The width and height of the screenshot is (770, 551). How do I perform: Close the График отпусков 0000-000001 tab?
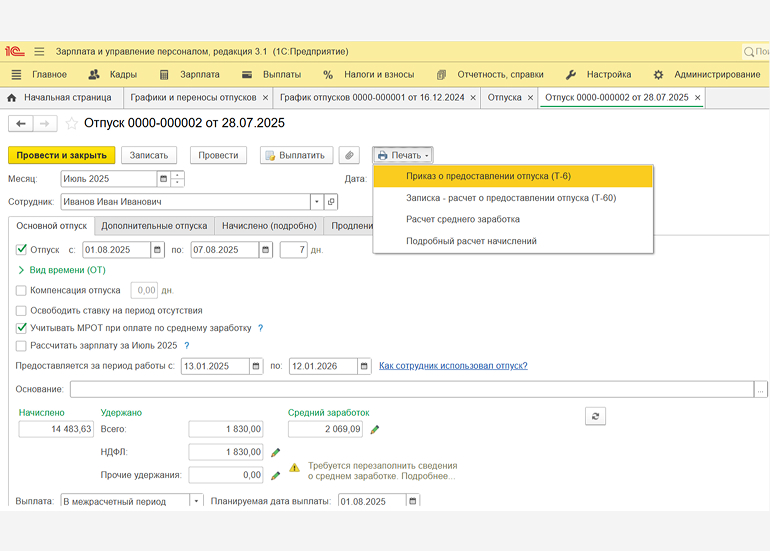[473, 98]
